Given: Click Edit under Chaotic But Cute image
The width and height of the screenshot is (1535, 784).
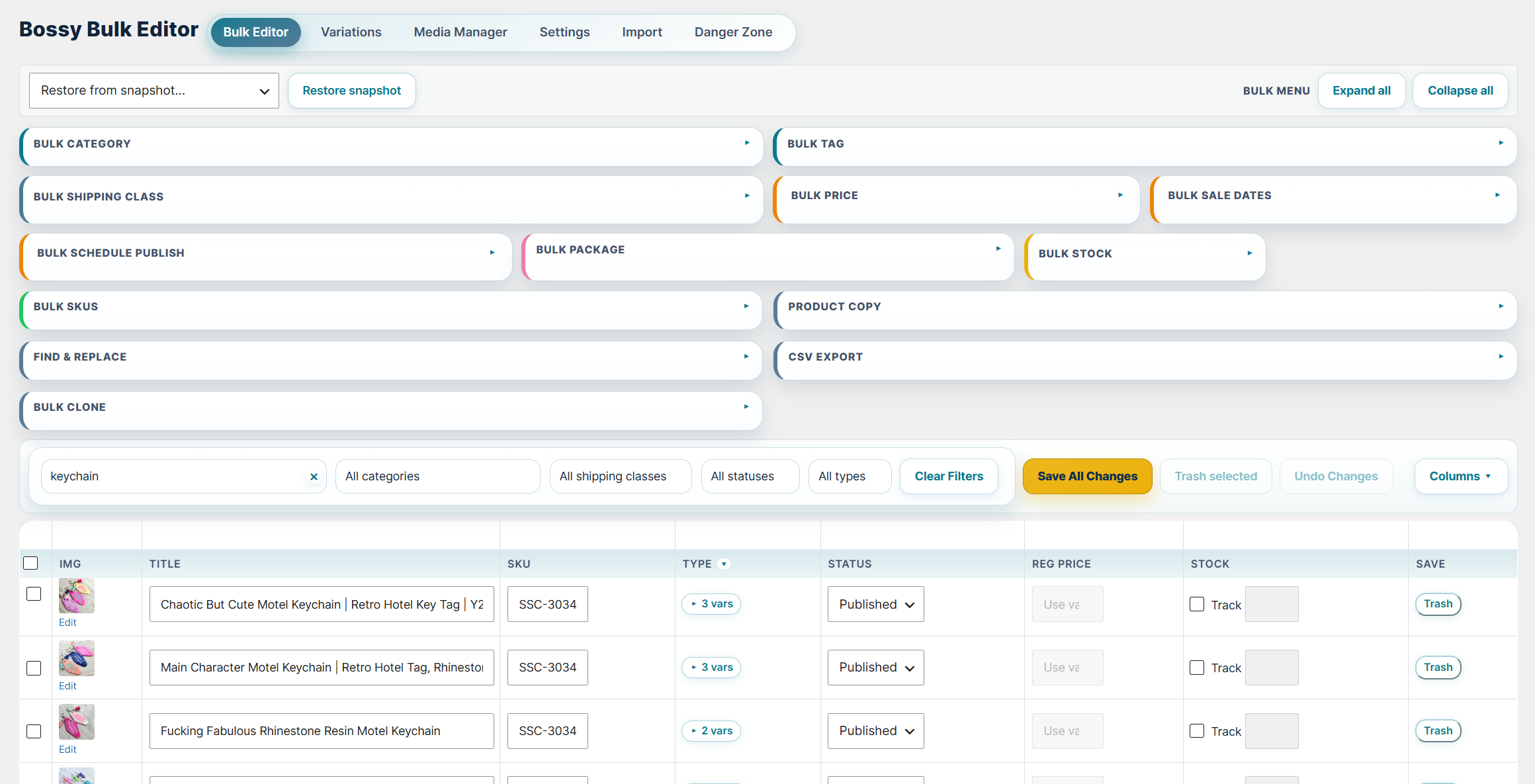Looking at the screenshot, I should 67,623.
